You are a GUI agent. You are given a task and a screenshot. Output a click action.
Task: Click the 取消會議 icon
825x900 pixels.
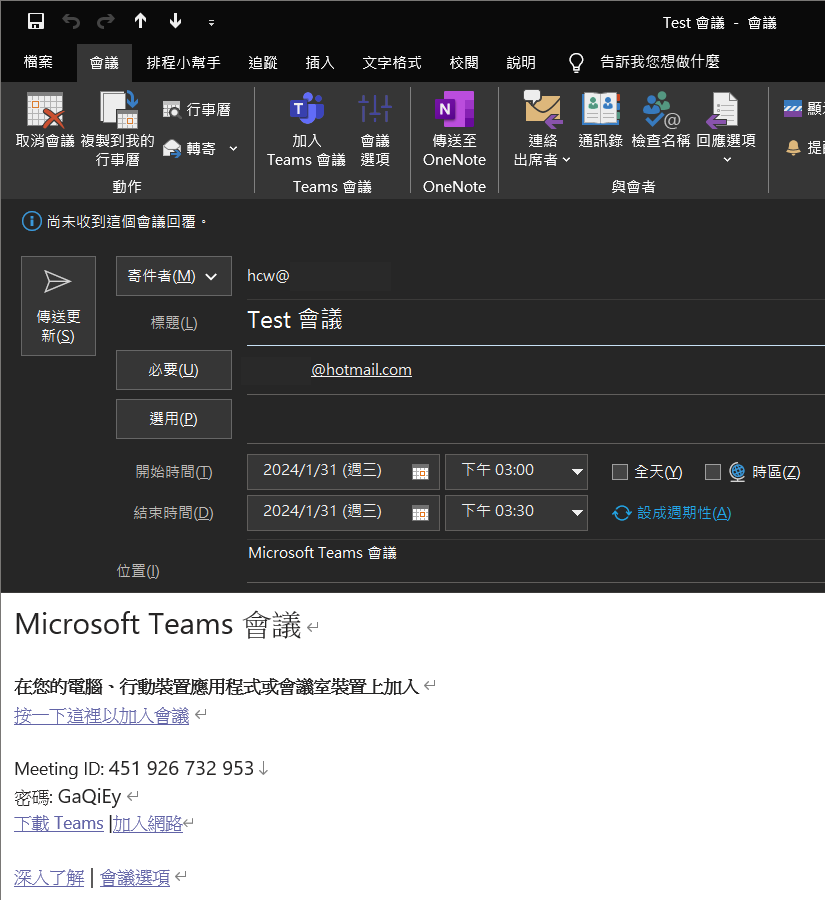45,110
